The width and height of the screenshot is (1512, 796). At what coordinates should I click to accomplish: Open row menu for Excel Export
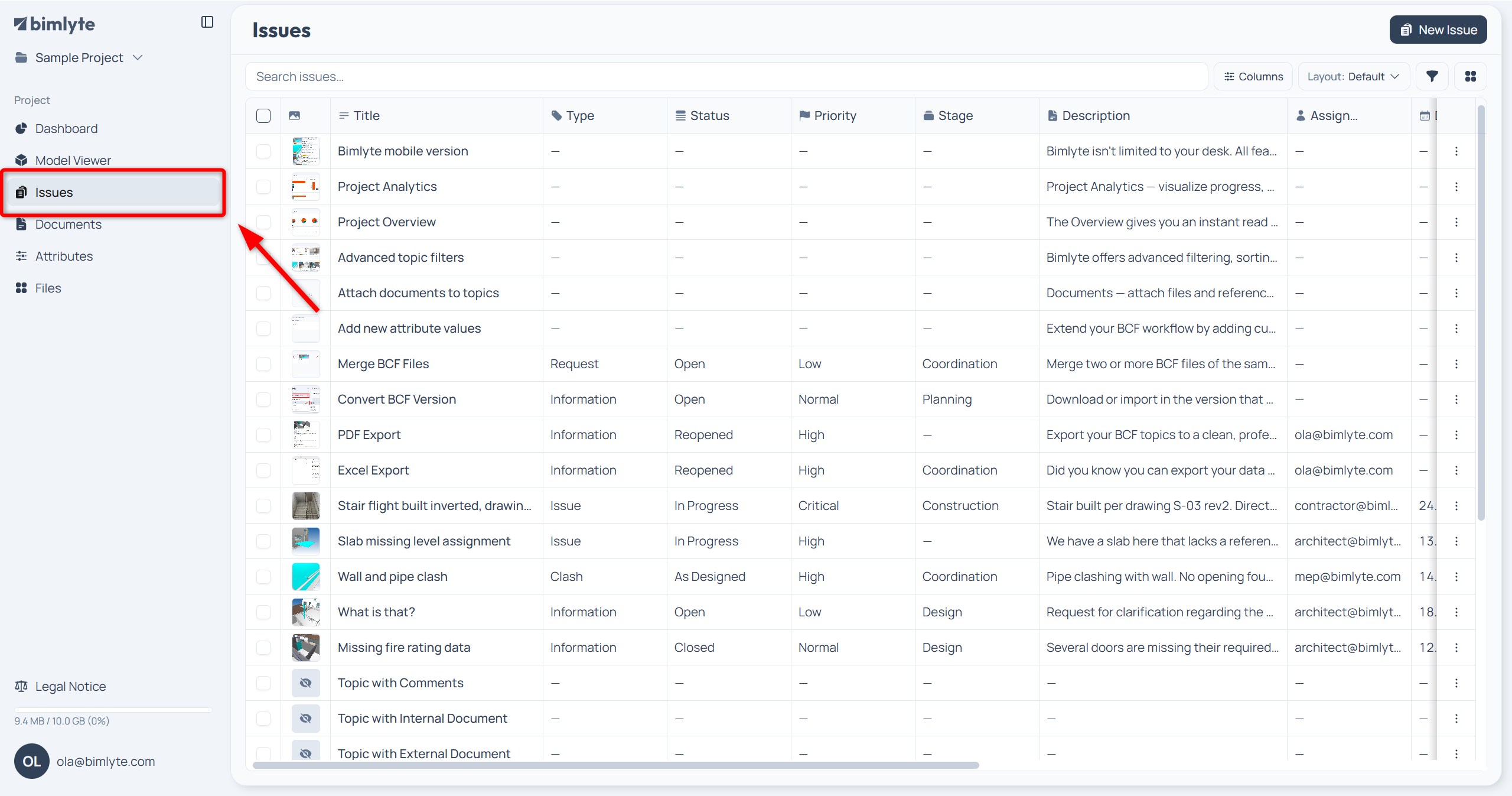coord(1456,470)
